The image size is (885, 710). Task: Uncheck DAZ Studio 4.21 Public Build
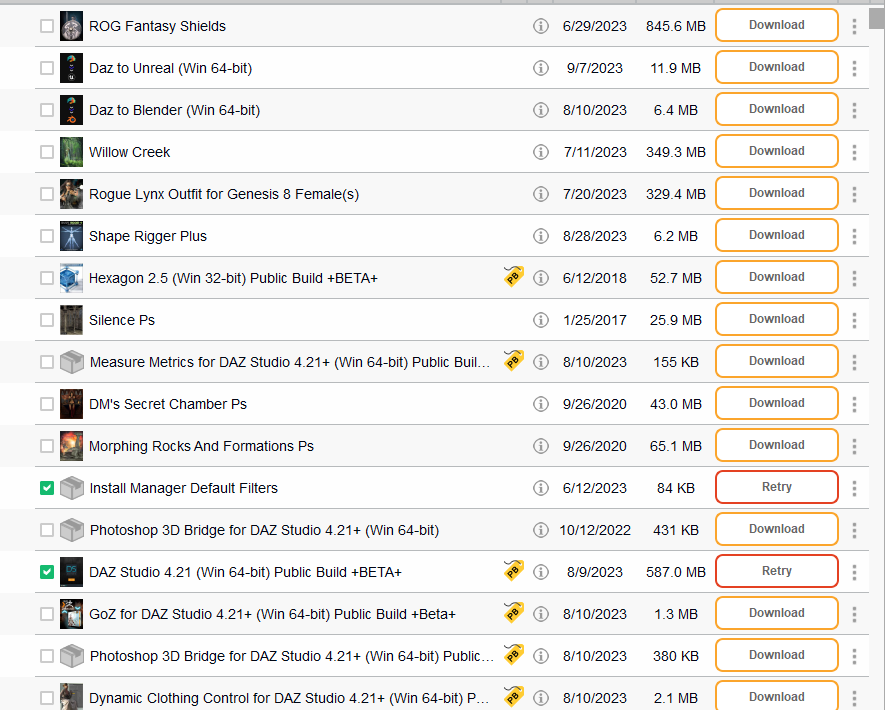click(47, 572)
